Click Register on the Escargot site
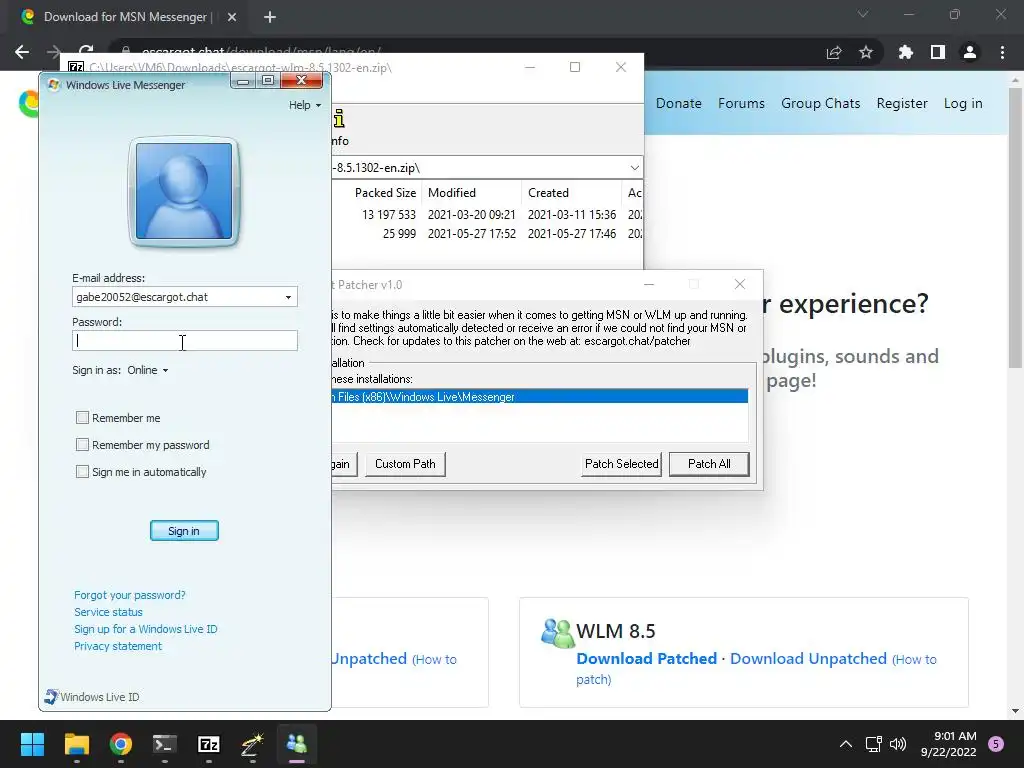Screen dimensions: 1024x768 coord(902,103)
